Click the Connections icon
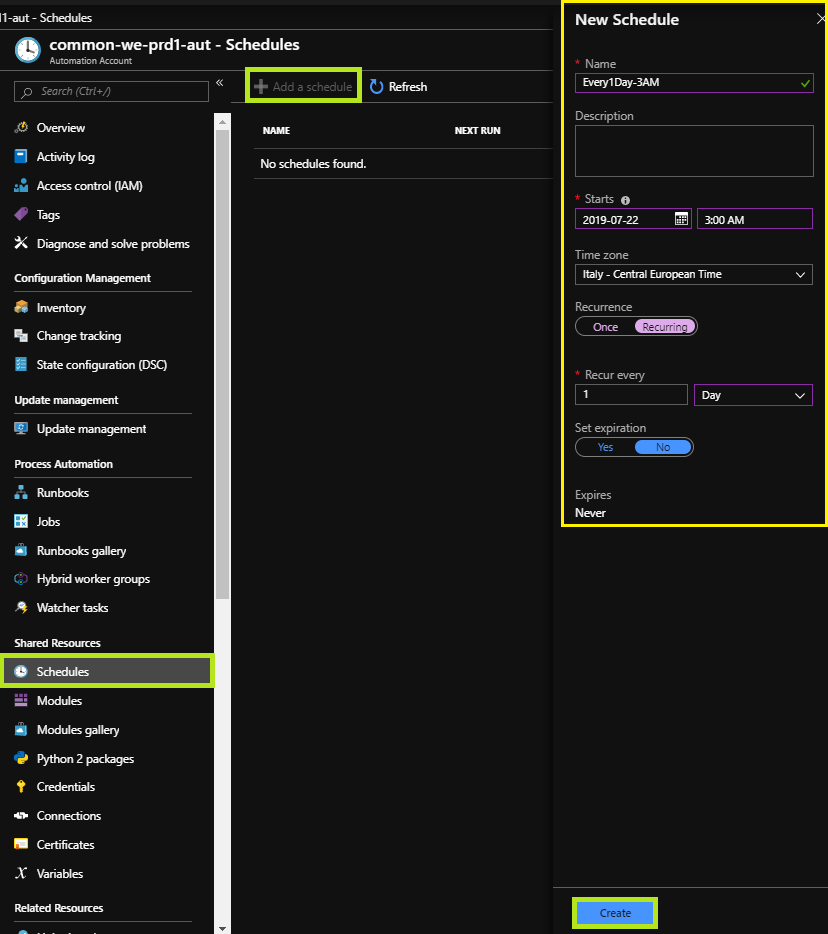Viewport: 828px width, 934px height. [21, 815]
